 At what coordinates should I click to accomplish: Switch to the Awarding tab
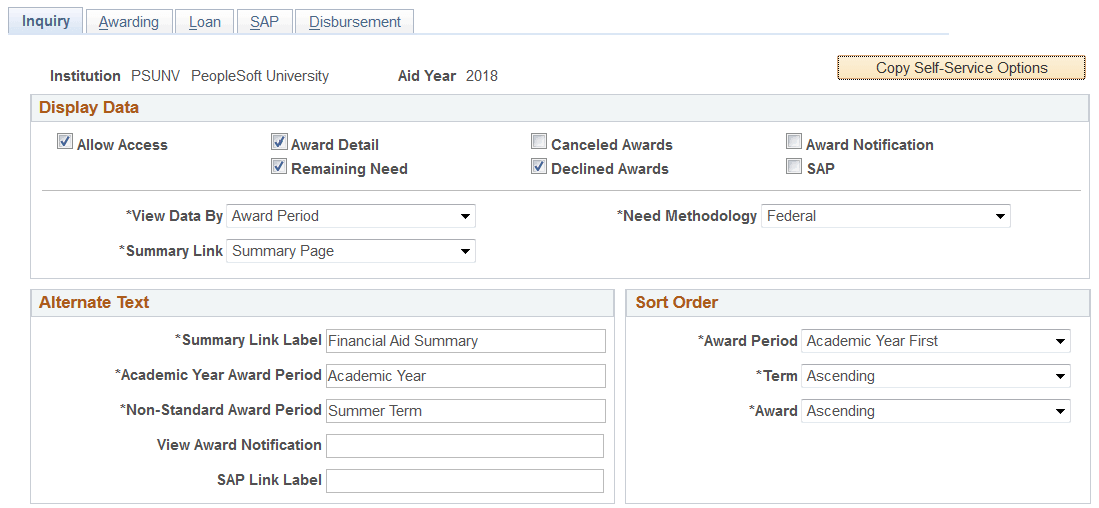[x=129, y=22]
